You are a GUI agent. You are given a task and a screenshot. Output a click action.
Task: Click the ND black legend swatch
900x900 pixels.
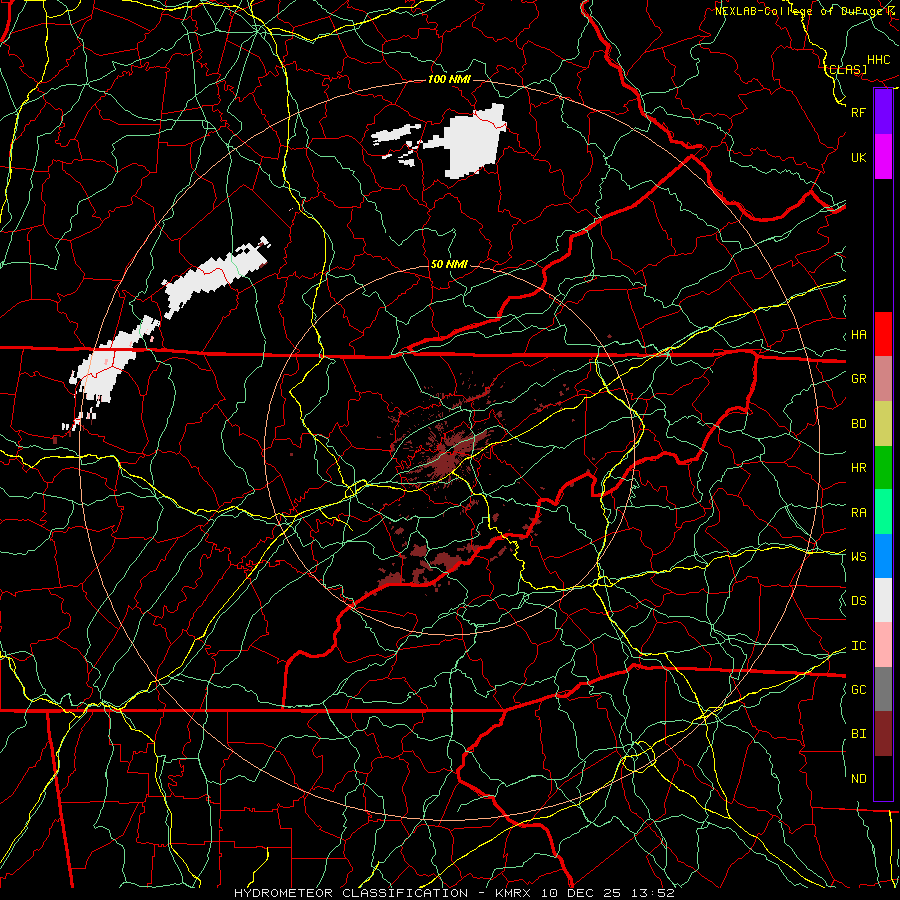click(883, 778)
